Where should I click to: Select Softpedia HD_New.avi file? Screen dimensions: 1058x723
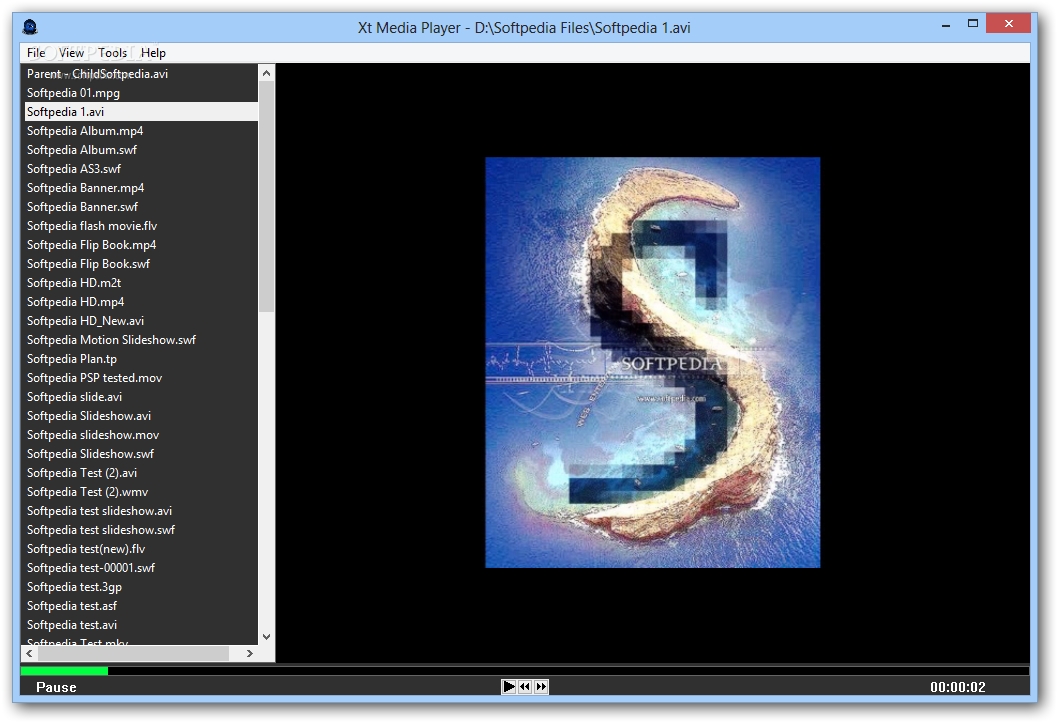(141, 320)
